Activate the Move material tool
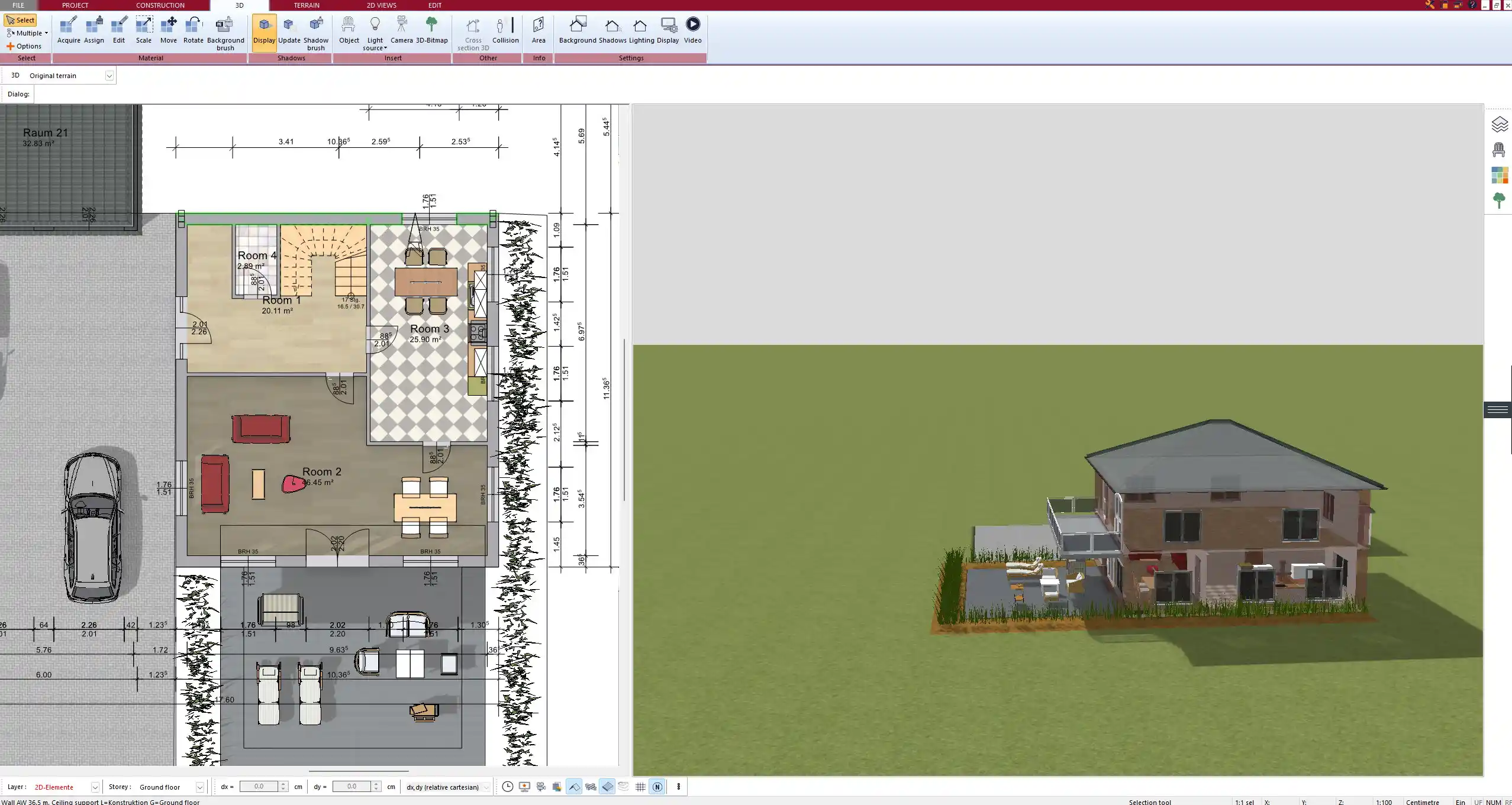Screen dimensions: 1512x805 [x=169, y=30]
